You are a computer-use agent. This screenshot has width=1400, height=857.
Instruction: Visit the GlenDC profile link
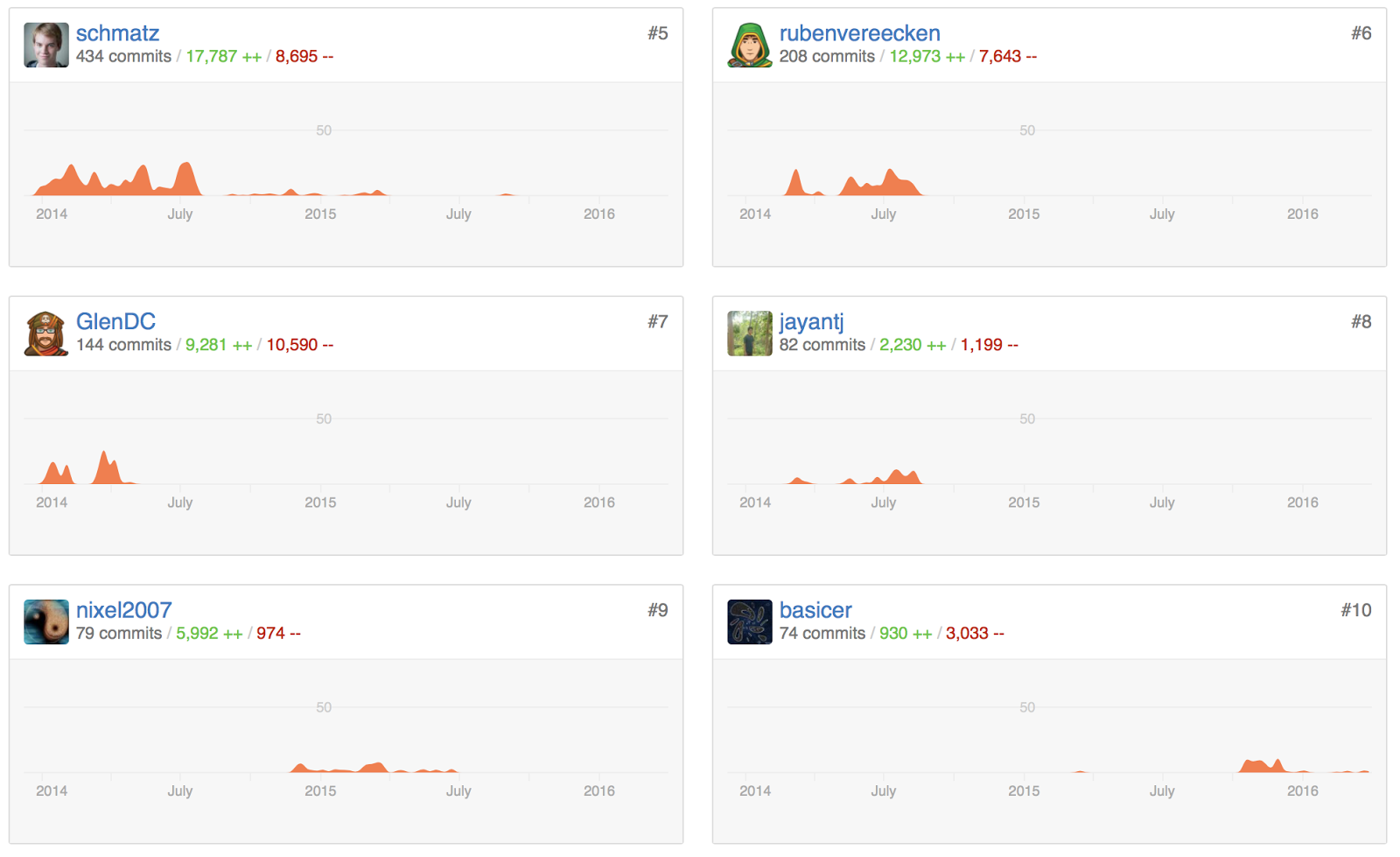(115, 322)
